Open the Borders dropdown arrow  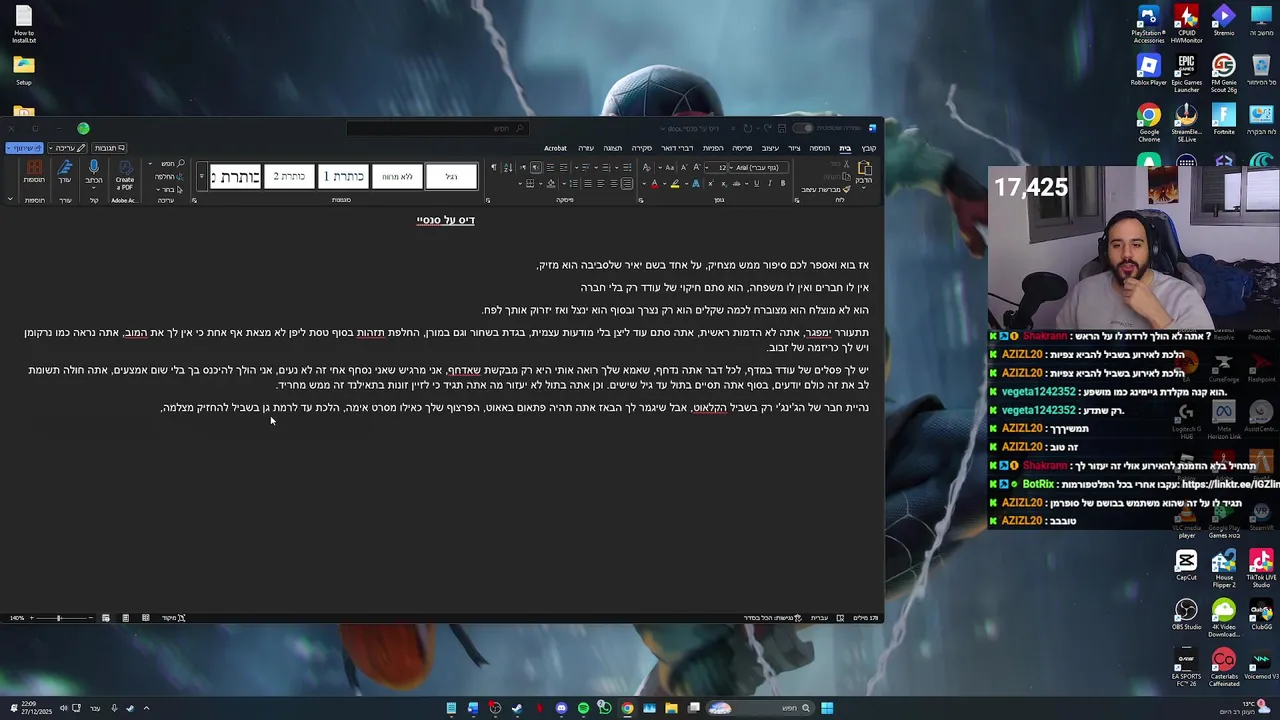coord(520,183)
